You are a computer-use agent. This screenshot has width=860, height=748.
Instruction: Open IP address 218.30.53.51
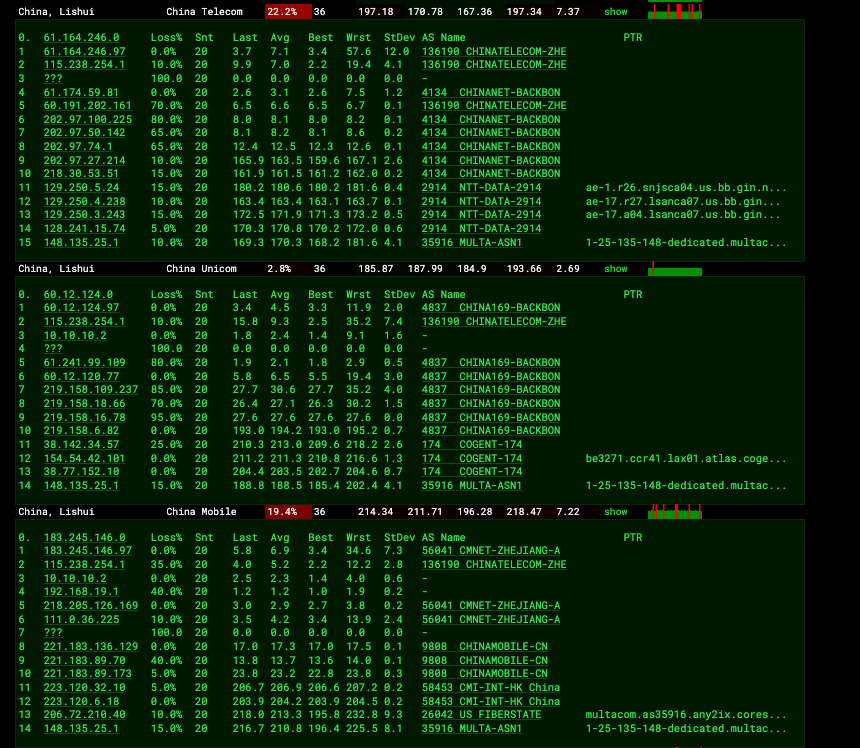[81, 173]
